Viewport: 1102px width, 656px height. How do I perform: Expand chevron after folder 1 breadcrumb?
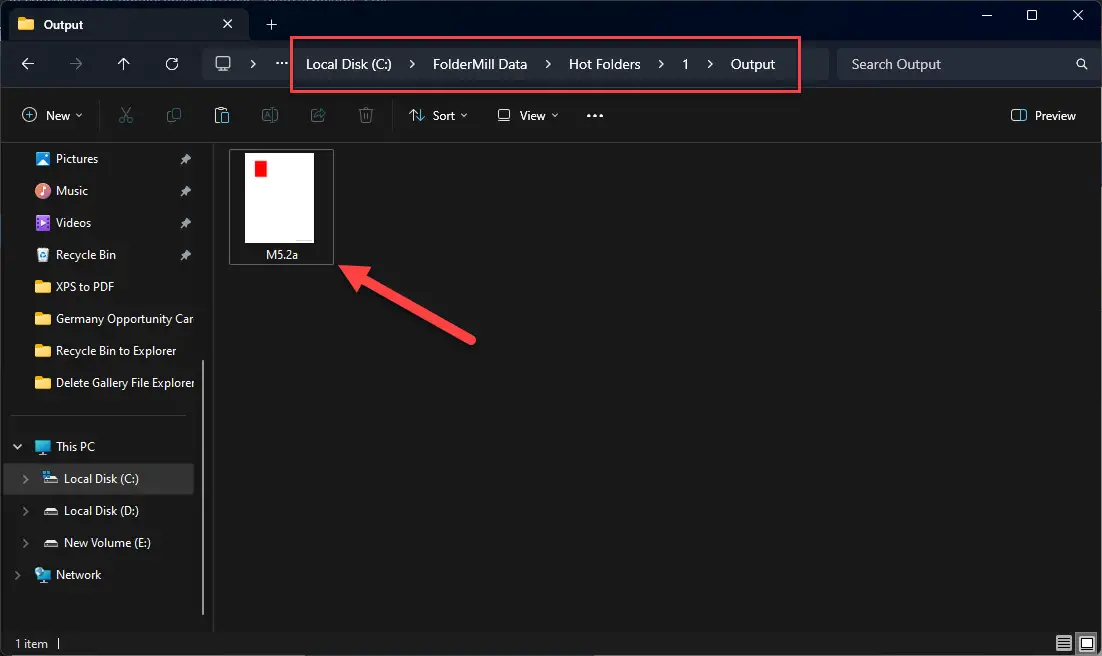point(710,64)
